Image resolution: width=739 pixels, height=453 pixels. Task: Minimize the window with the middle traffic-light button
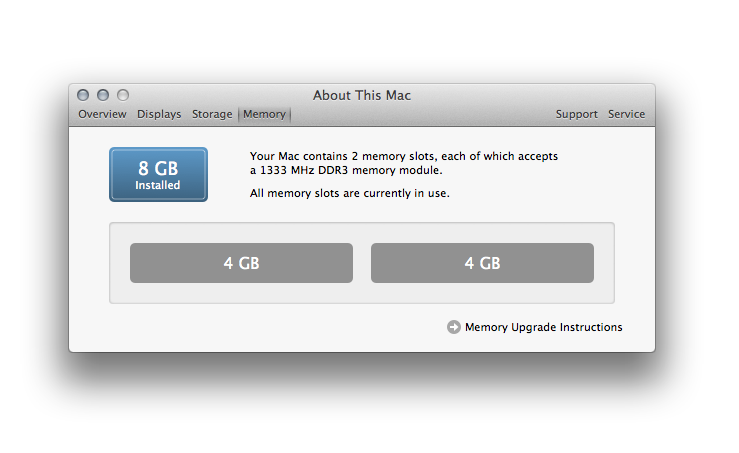[x=103, y=95]
